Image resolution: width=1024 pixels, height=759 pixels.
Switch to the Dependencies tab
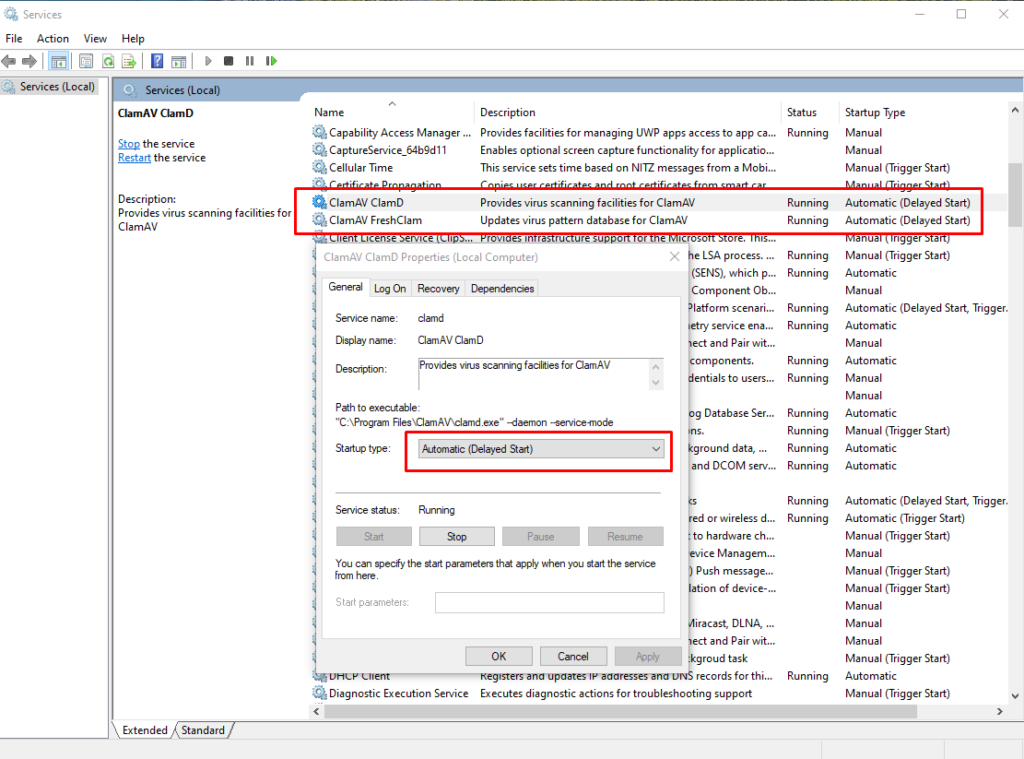(501, 288)
